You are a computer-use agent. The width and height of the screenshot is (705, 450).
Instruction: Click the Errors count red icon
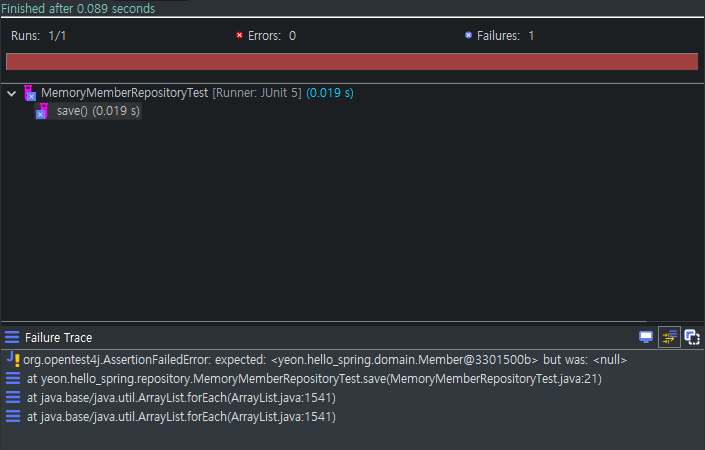[240, 35]
